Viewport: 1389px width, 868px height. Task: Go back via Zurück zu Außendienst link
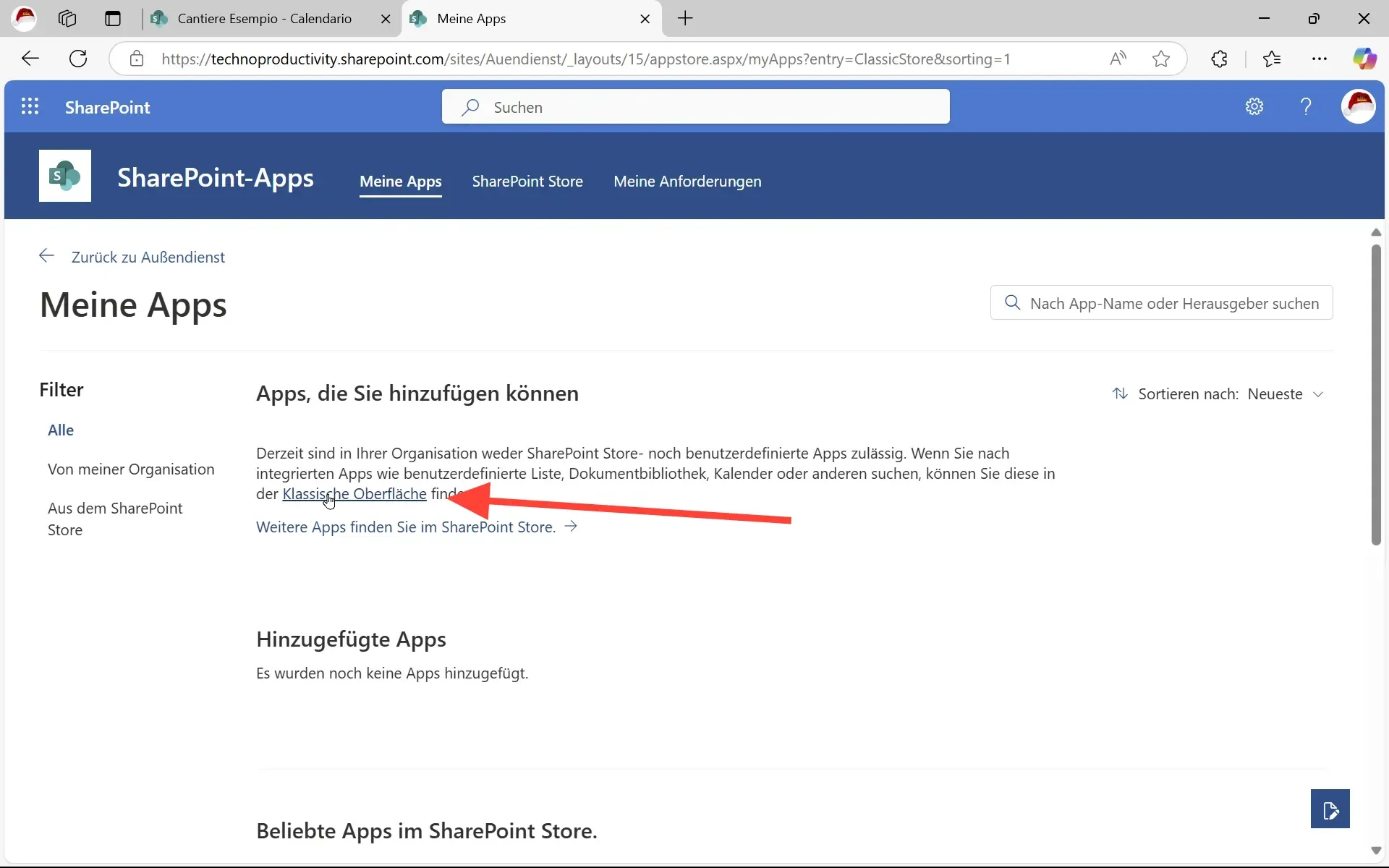tap(148, 258)
